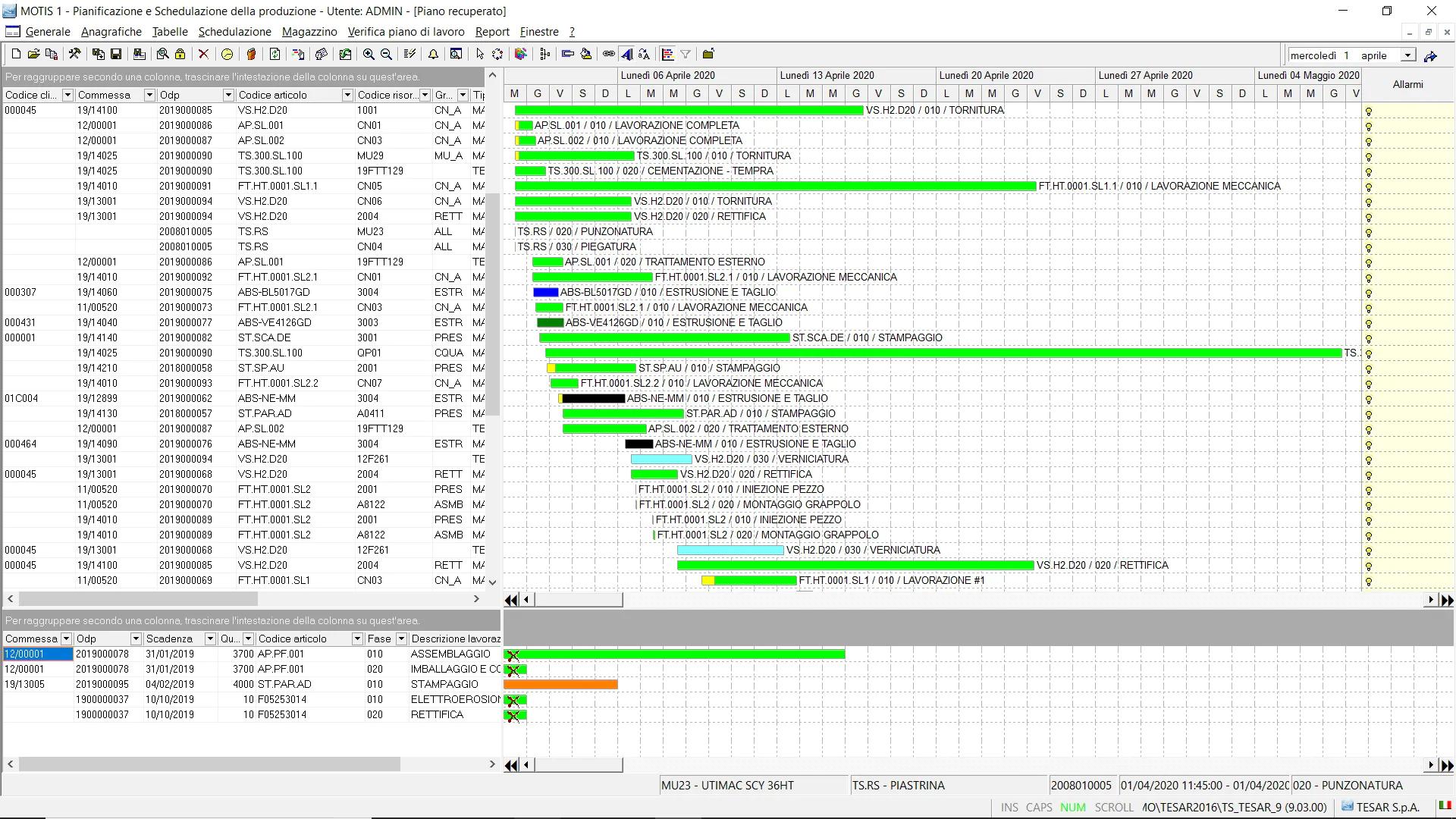Select the arrow pointer tool
The width and height of the screenshot is (1456, 819).
pos(479,54)
